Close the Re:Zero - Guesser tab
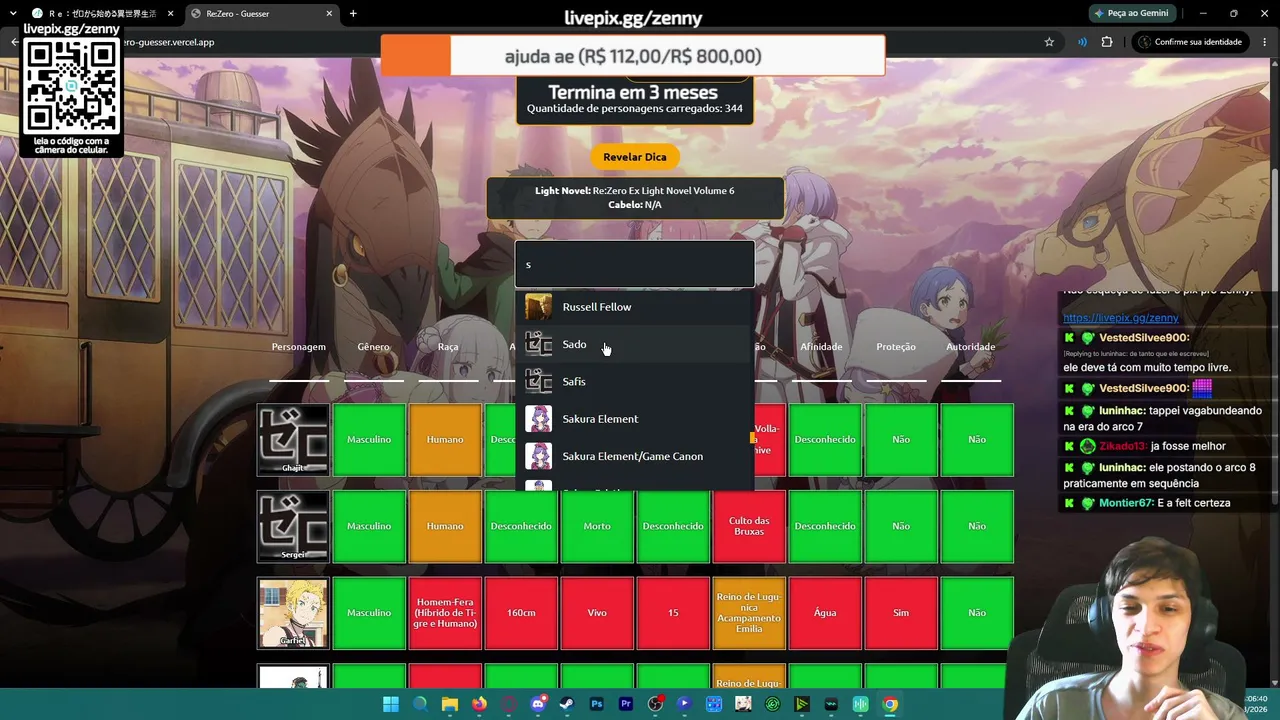Screen dimensions: 1280x720 point(329,14)
